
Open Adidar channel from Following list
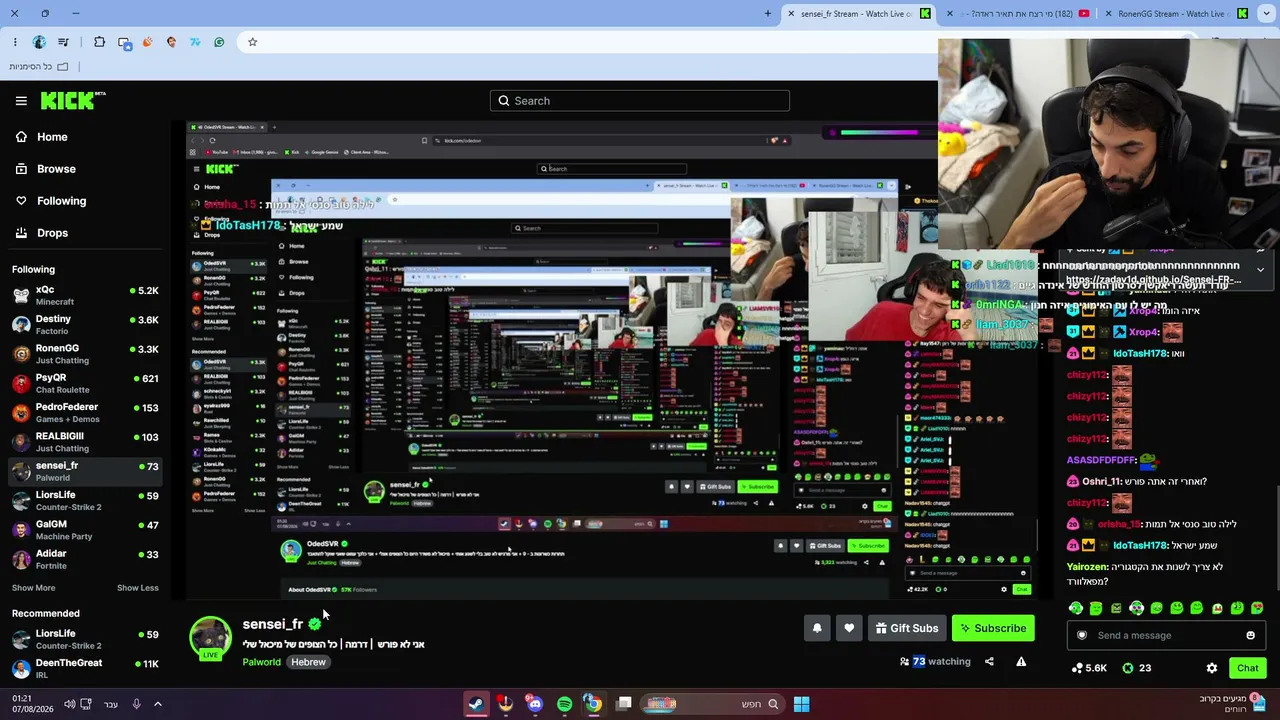click(85, 558)
